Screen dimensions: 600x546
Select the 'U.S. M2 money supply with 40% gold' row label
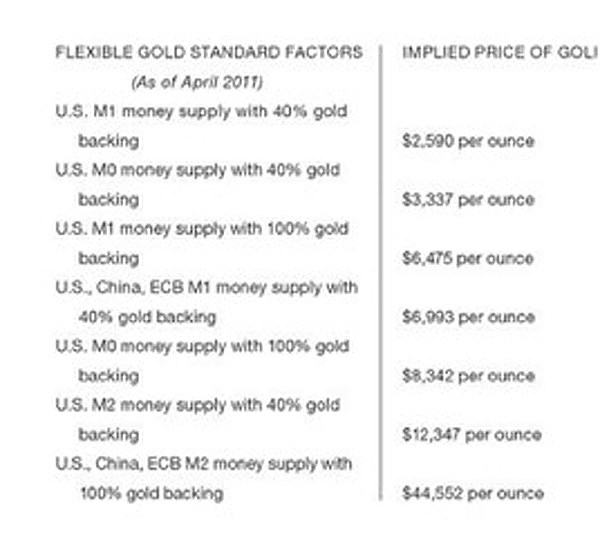coord(196,406)
